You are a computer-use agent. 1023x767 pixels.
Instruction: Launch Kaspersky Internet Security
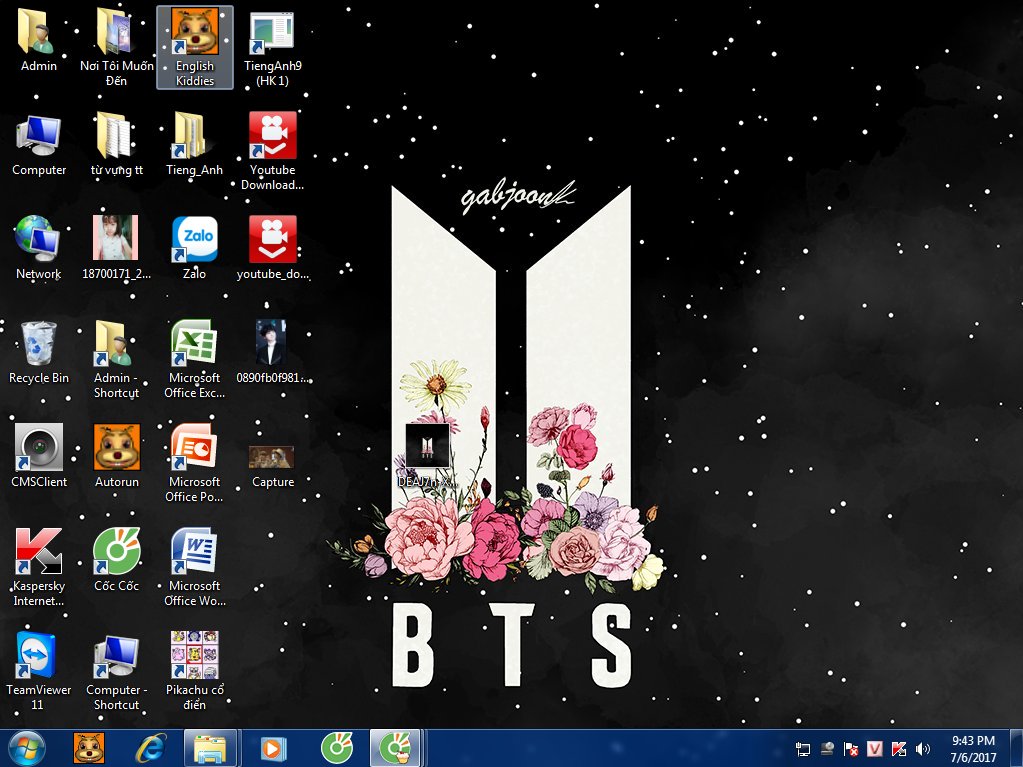pos(38,567)
